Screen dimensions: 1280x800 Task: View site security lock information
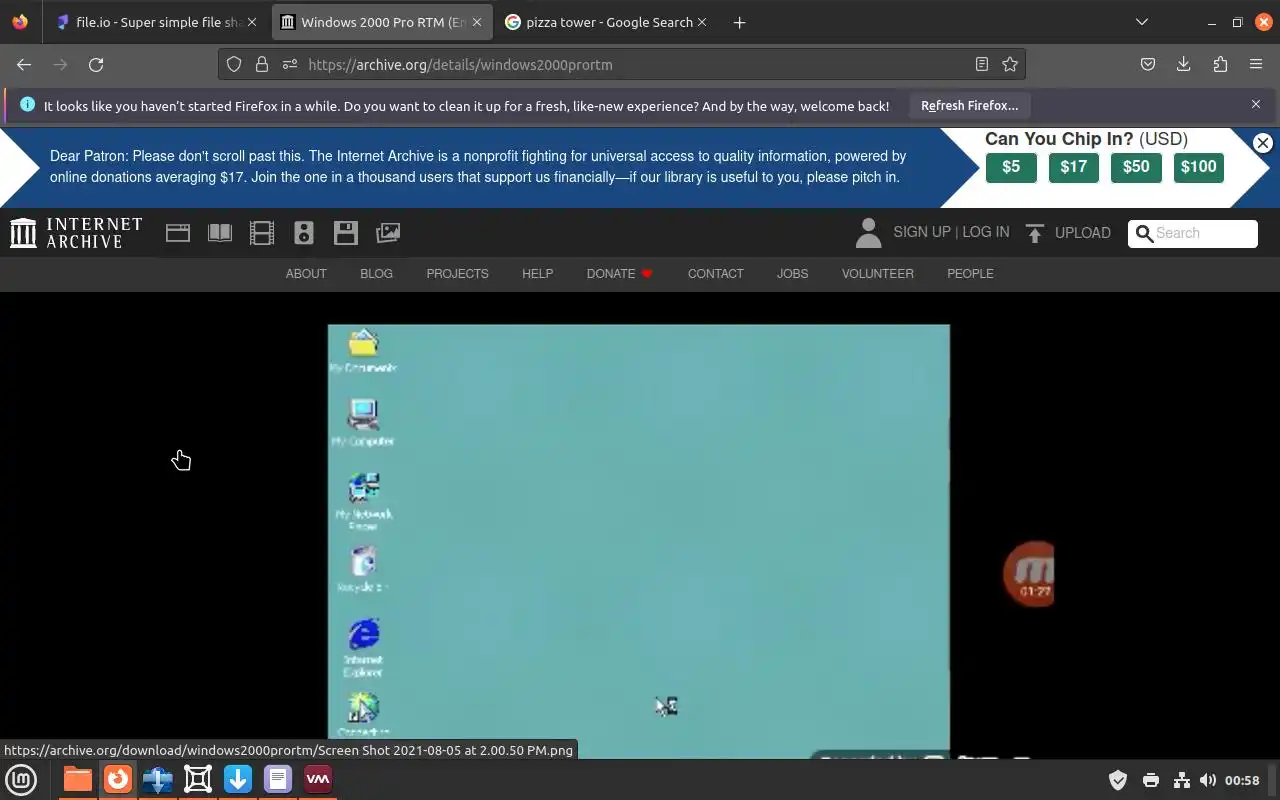click(x=262, y=64)
